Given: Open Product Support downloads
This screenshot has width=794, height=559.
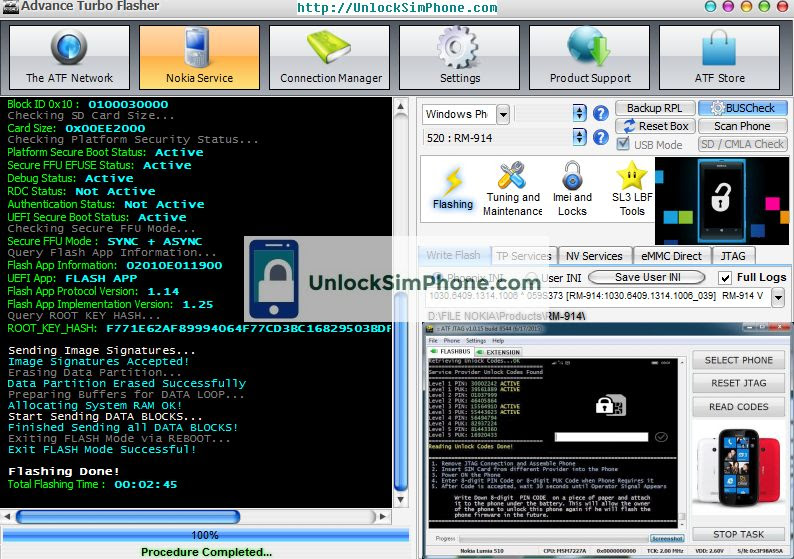Looking at the screenshot, I should [589, 58].
